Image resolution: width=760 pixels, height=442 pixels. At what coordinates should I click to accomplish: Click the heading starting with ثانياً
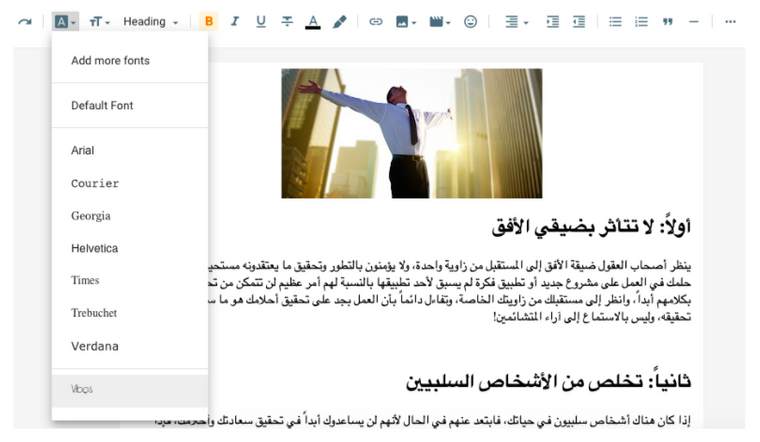548,381
